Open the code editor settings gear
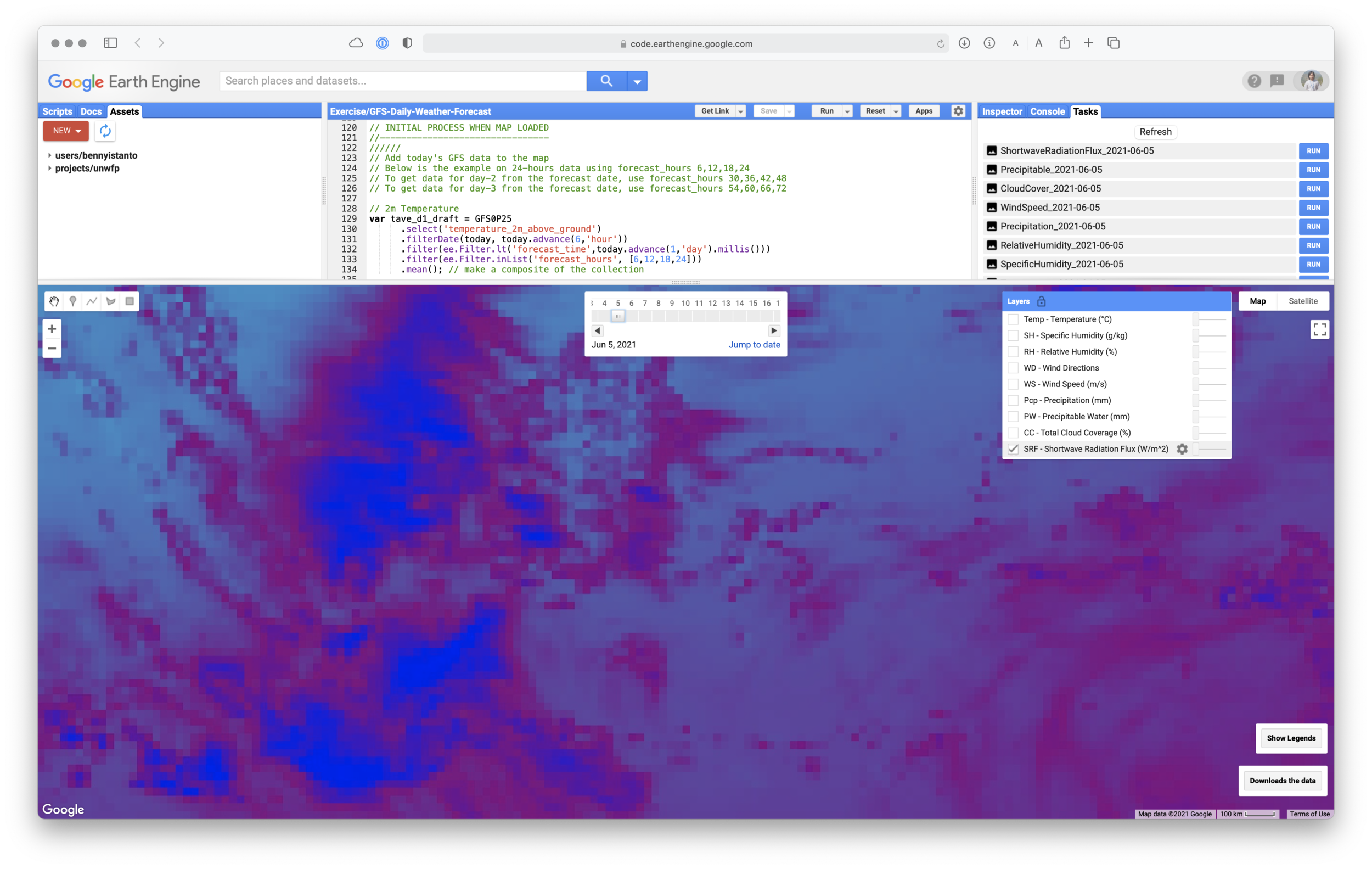 click(958, 111)
